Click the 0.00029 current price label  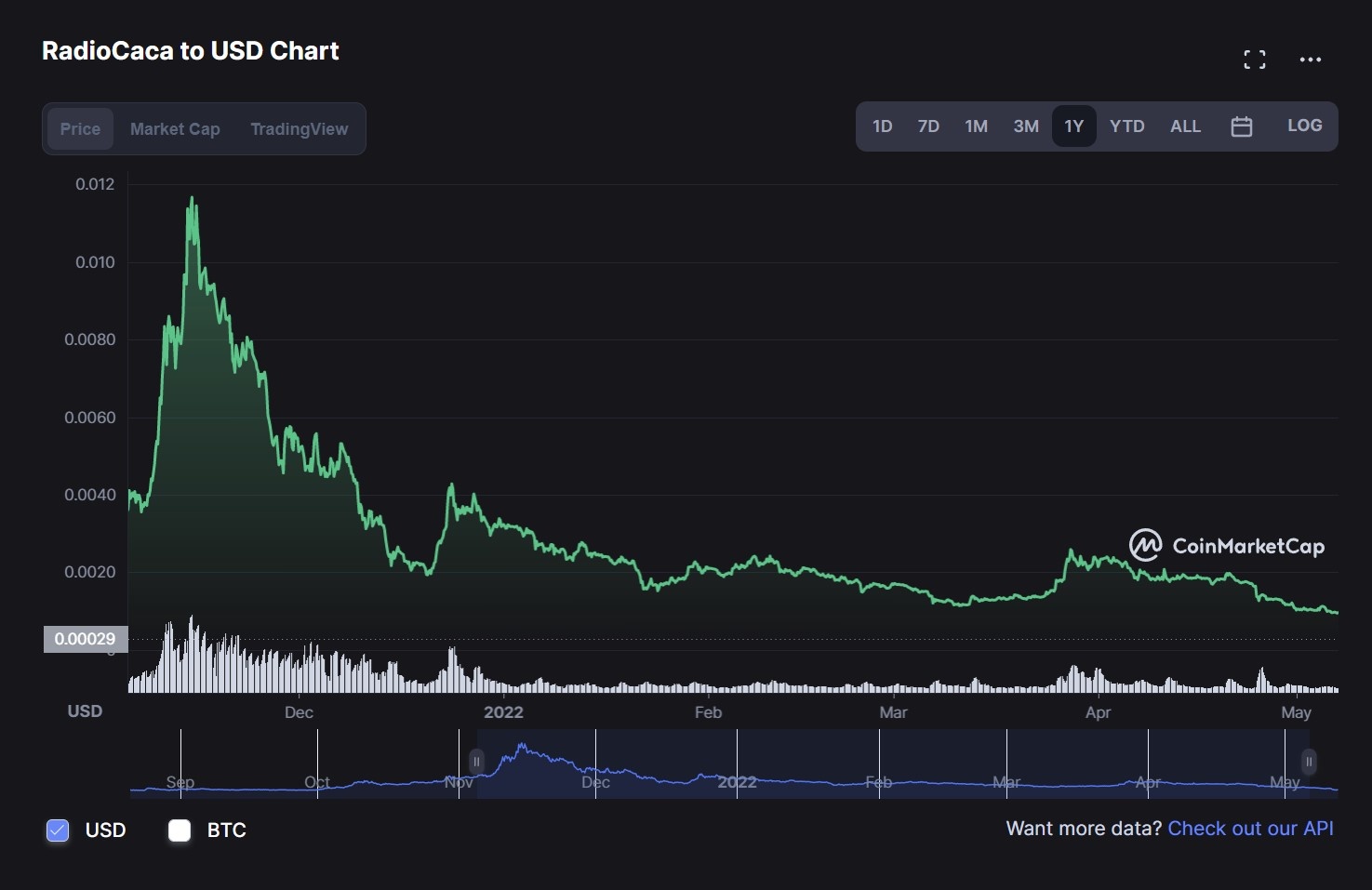pyautogui.click(x=85, y=639)
